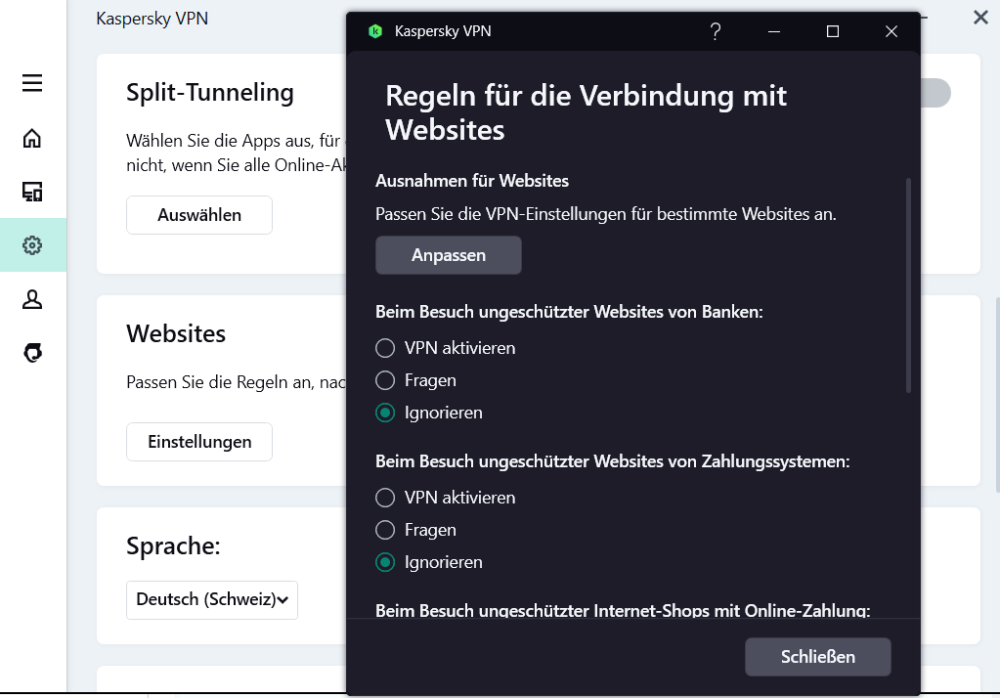The image size is (1000, 698).
Task: Open the support headset sidebar icon
Action: 32,353
